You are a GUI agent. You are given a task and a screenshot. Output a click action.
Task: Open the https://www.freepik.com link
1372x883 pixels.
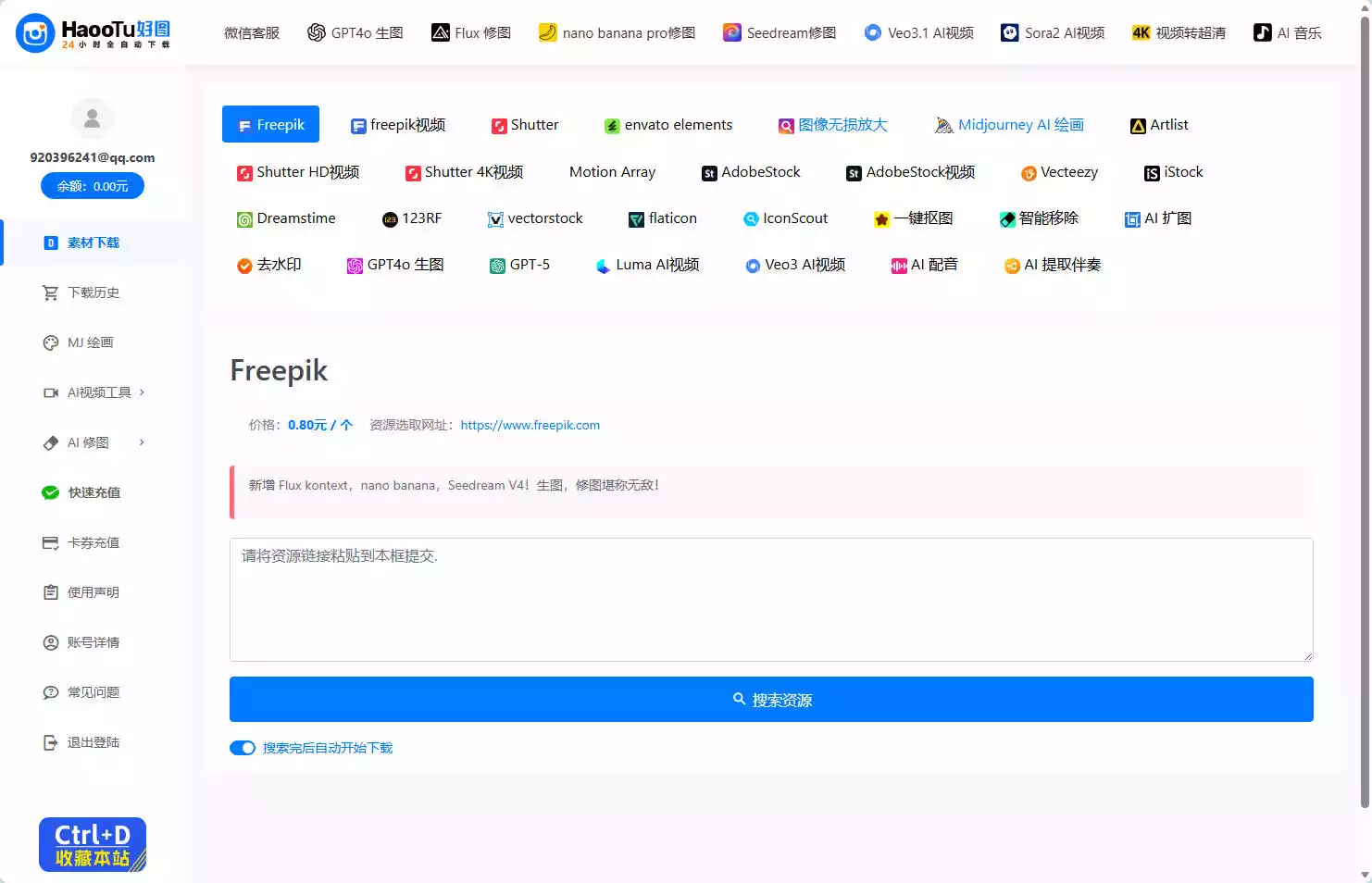coord(530,425)
